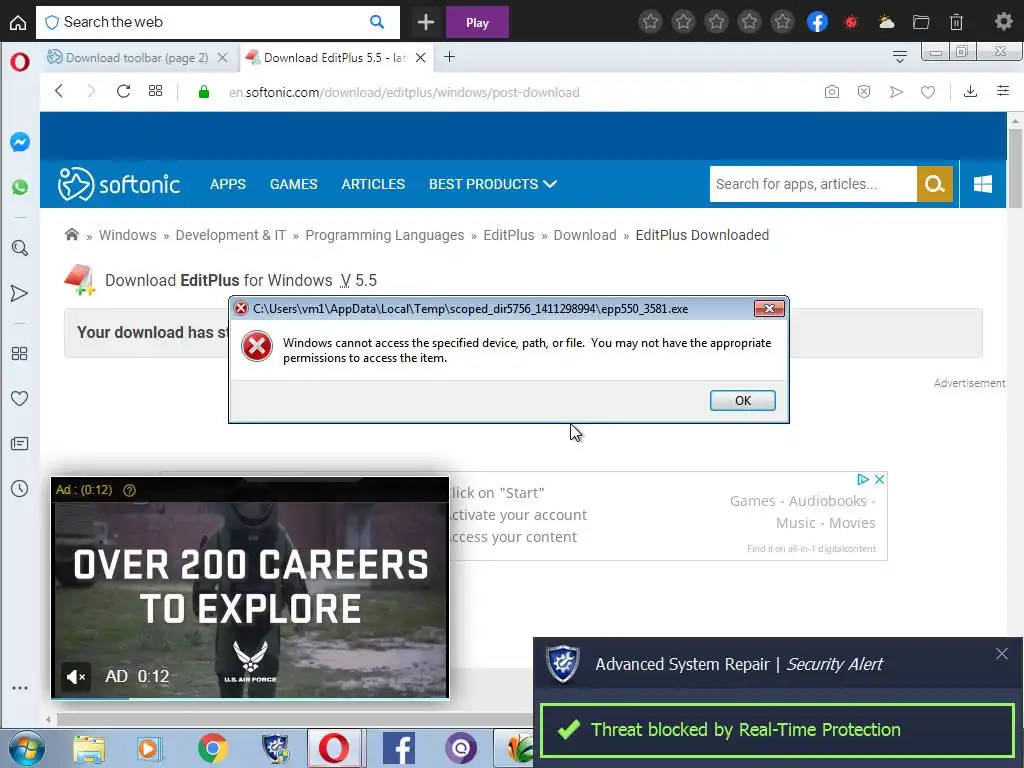
Task: Click the green padlock security icon
Action: (204, 92)
